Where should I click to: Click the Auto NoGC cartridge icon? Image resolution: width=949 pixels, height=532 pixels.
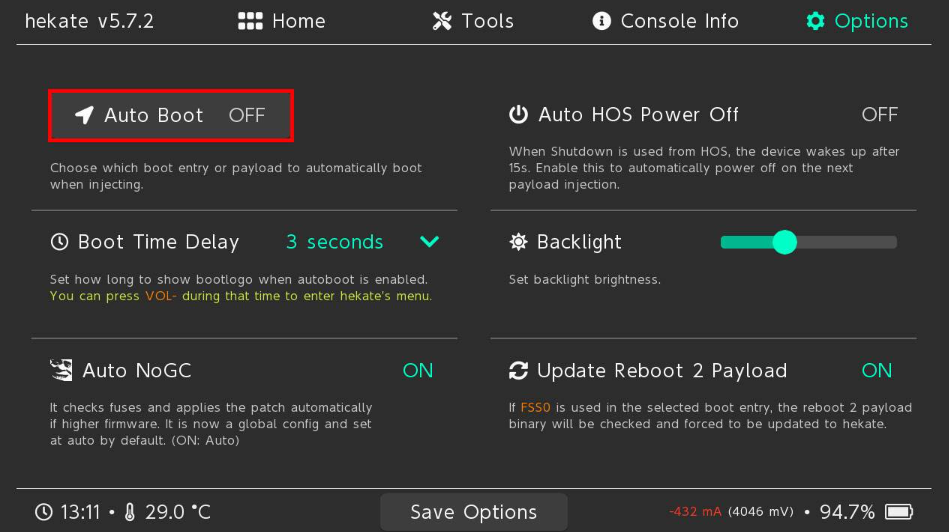pos(61,371)
